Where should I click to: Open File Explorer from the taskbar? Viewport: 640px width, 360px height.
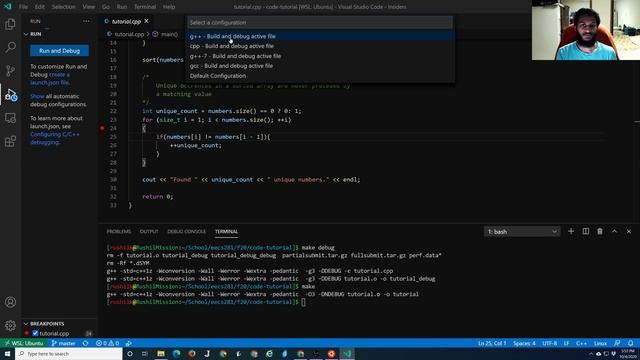(x=161, y=354)
